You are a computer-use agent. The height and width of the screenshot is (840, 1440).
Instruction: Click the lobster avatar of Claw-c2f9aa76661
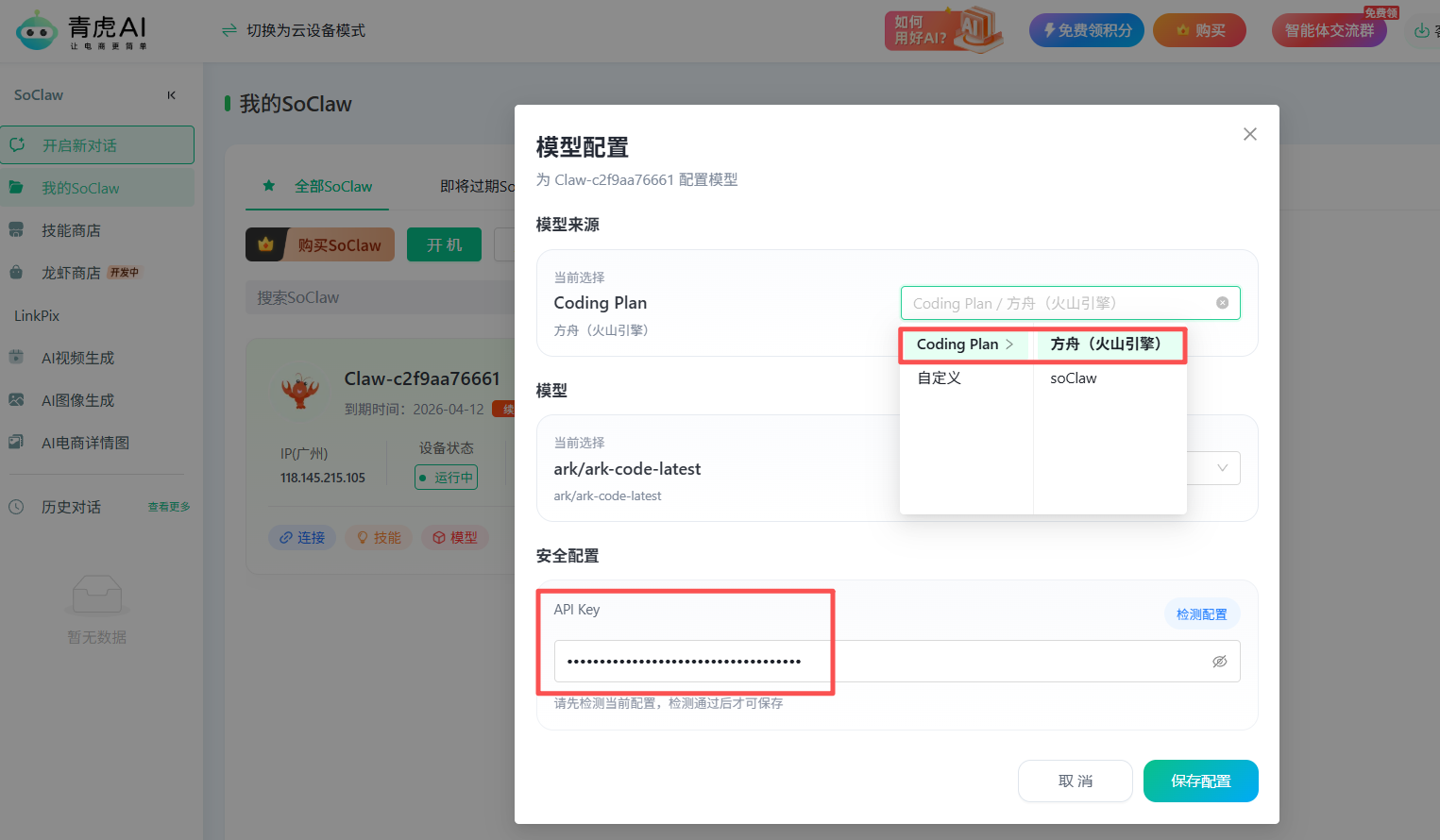point(300,390)
